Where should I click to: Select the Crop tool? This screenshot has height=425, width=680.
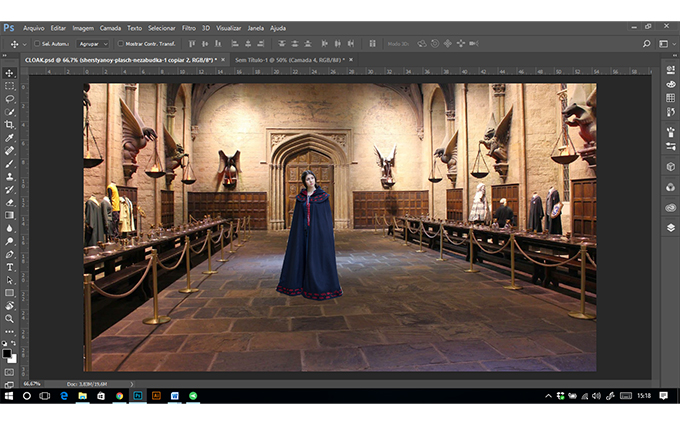(9, 125)
